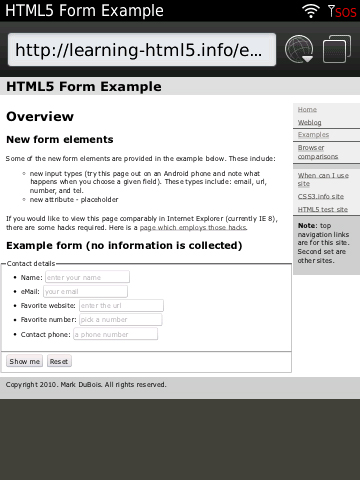Tap the Wi-Fi status icon
360x480 pixels.
click(x=311, y=11)
